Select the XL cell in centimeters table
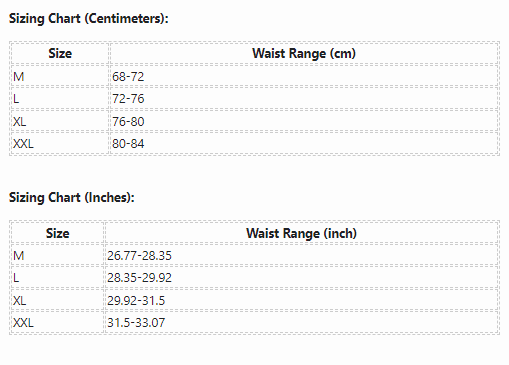Image resolution: width=509 pixels, height=365 pixels. tap(60, 121)
